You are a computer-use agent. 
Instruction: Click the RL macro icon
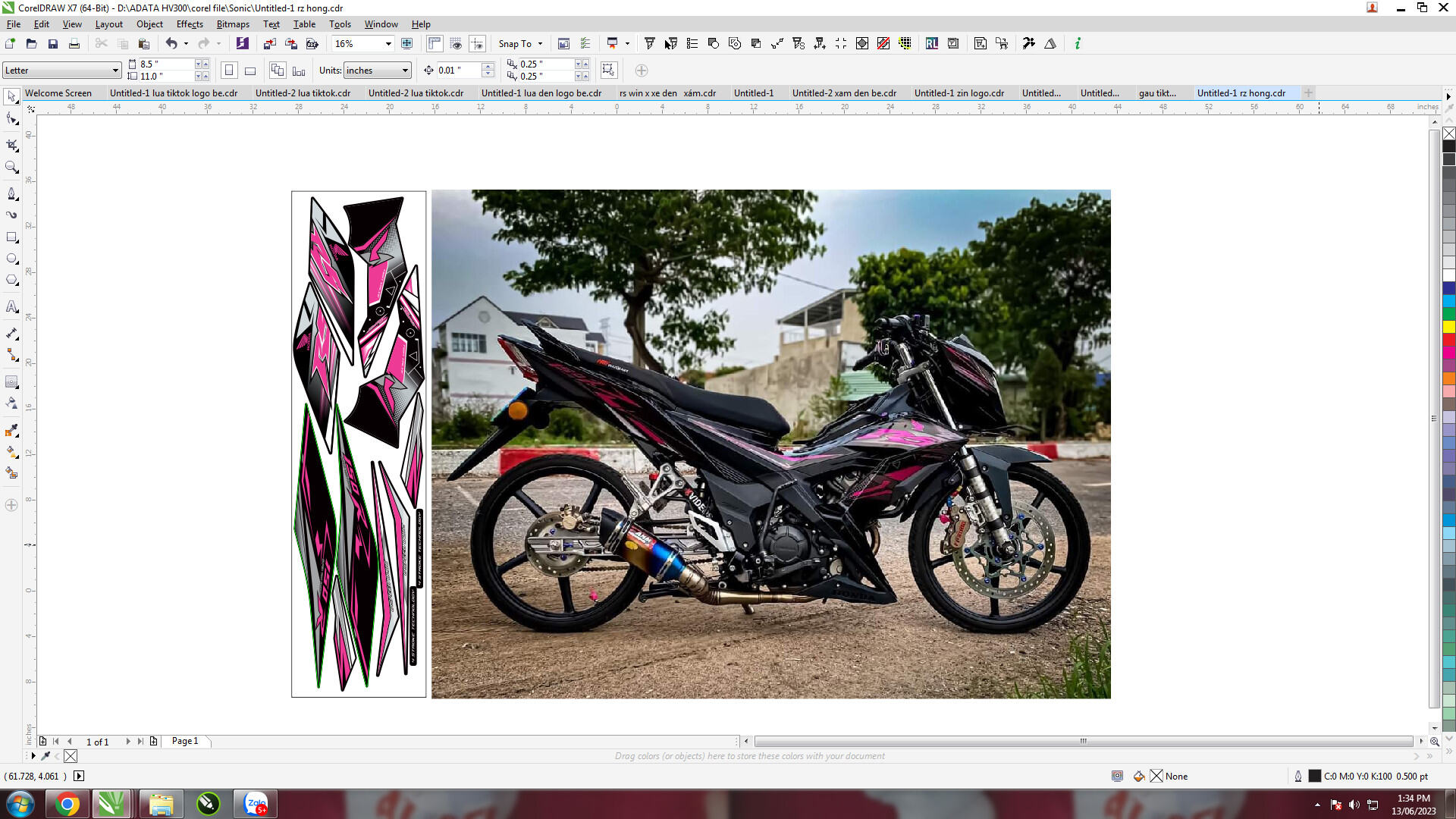(x=932, y=44)
